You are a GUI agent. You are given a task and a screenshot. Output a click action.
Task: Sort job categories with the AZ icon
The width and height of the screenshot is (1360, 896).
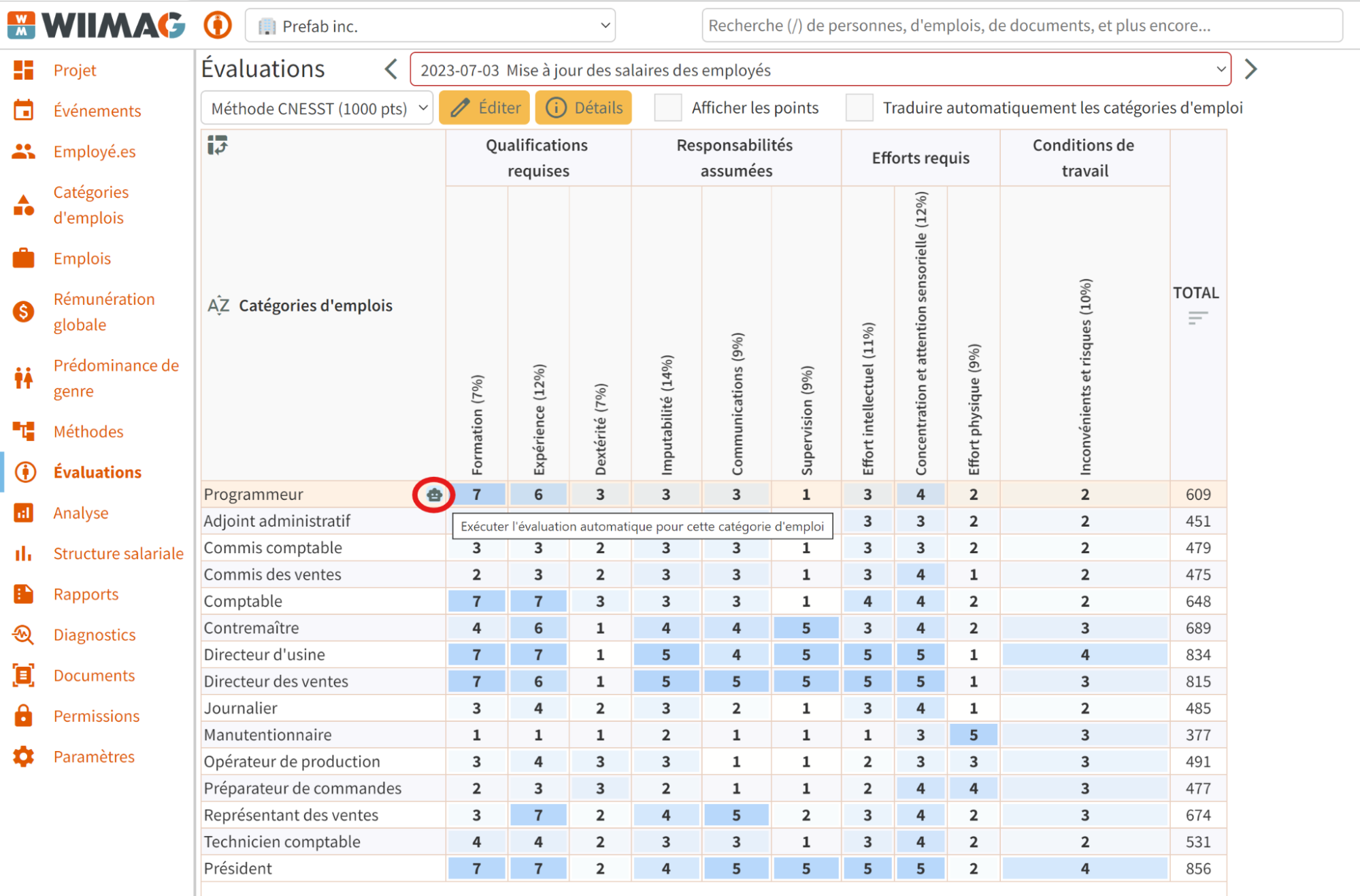pos(218,305)
